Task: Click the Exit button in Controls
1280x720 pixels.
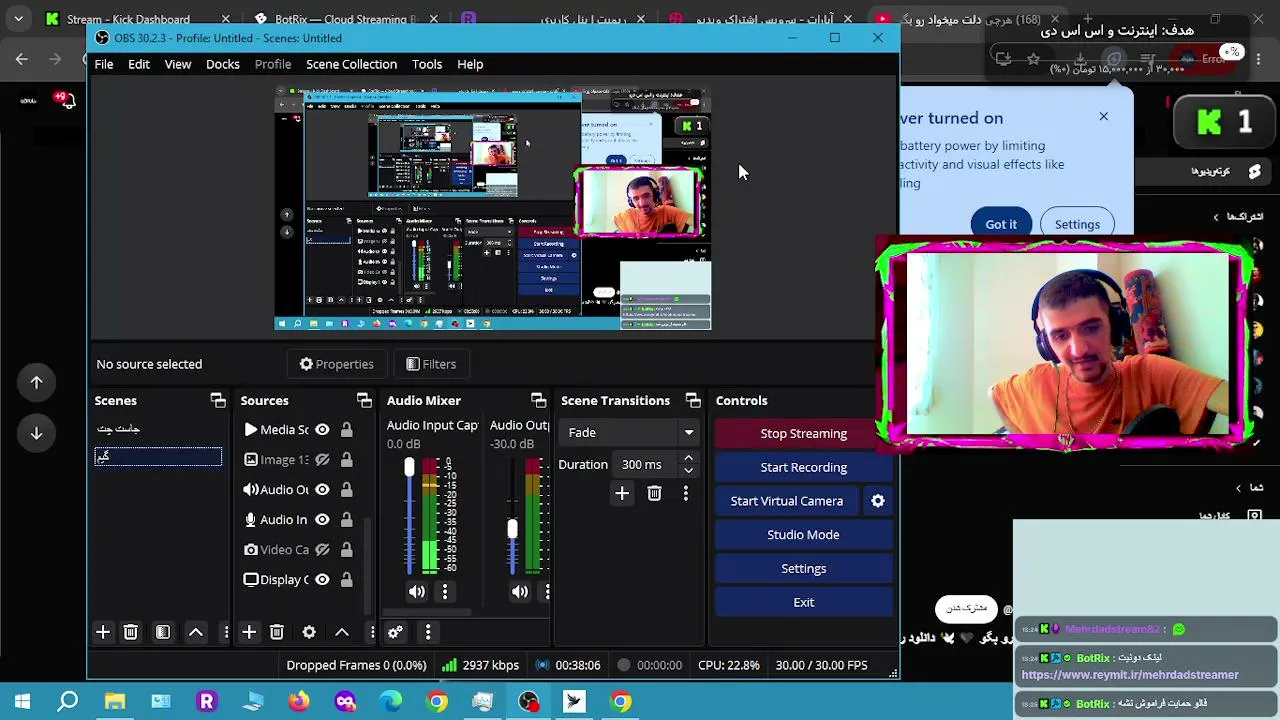Action: pyautogui.click(x=803, y=603)
